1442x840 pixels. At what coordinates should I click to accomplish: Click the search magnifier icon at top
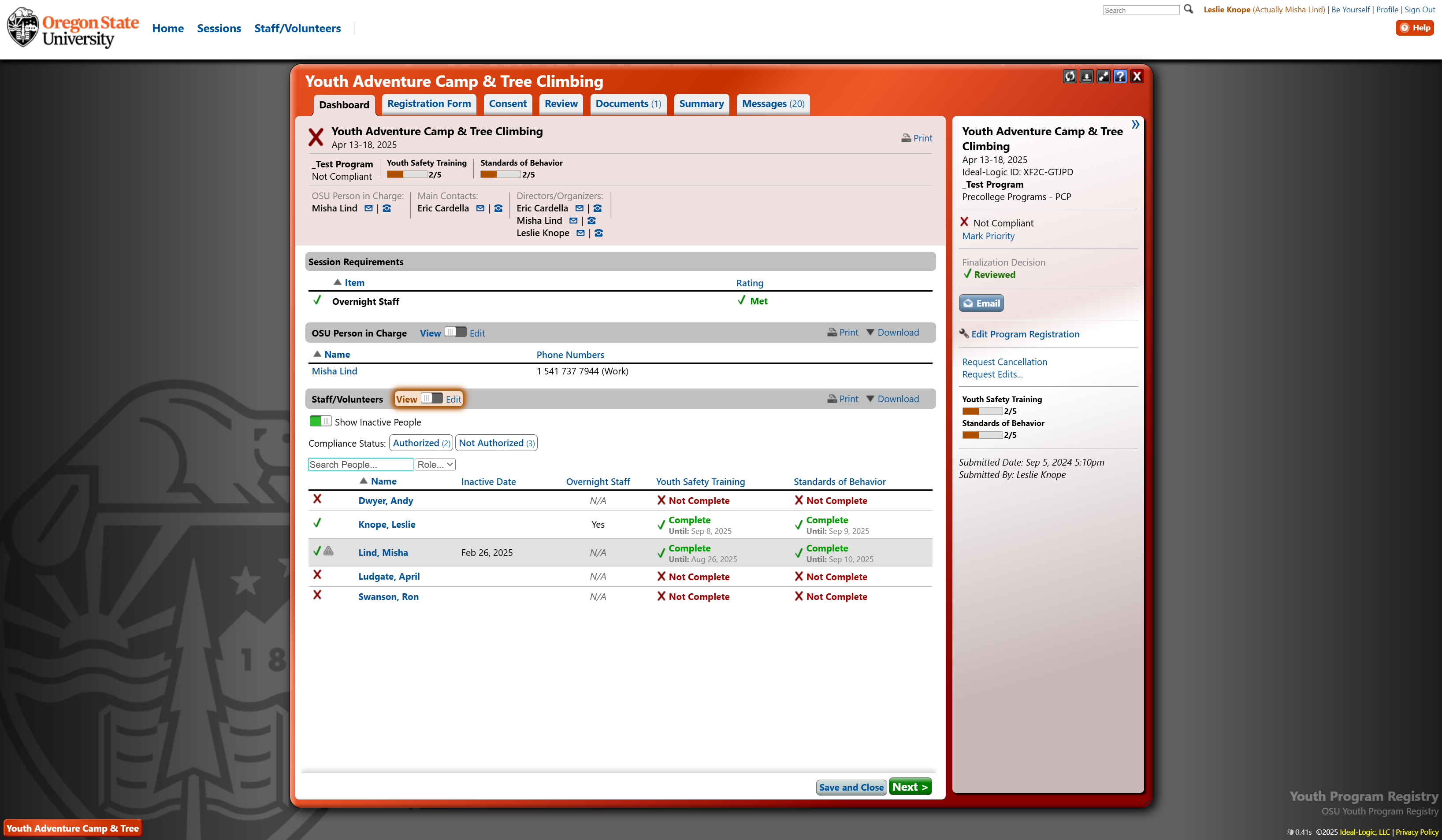pyautogui.click(x=1189, y=9)
